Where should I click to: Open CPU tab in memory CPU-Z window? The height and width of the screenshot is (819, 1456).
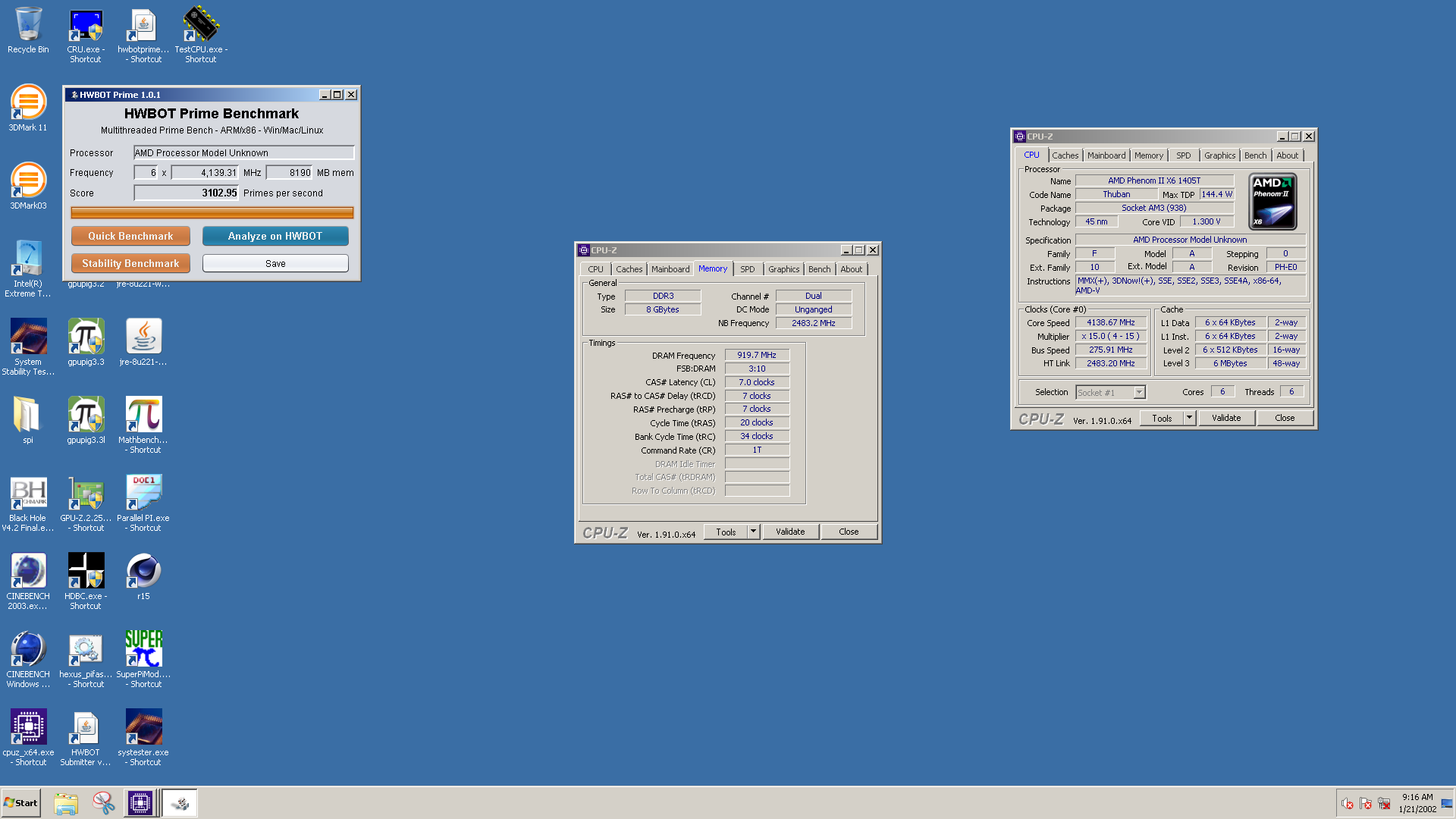click(x=595, y=269)
